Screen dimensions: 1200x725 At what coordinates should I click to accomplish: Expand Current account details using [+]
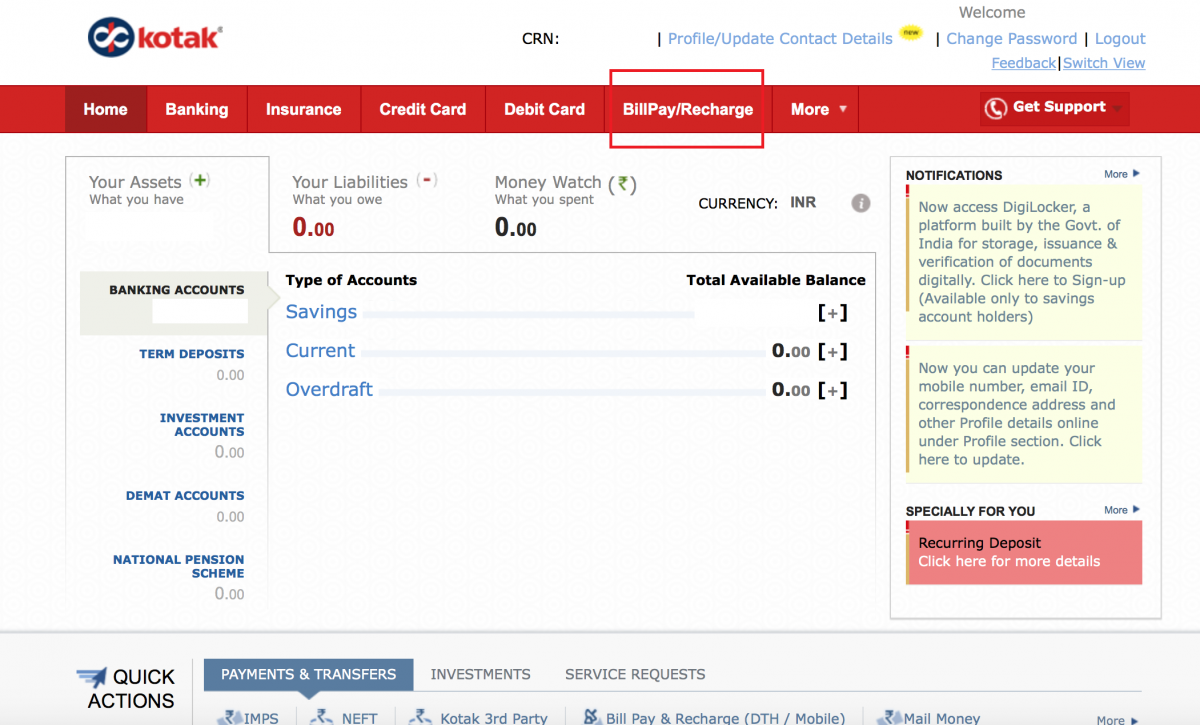tap(833, 351)
